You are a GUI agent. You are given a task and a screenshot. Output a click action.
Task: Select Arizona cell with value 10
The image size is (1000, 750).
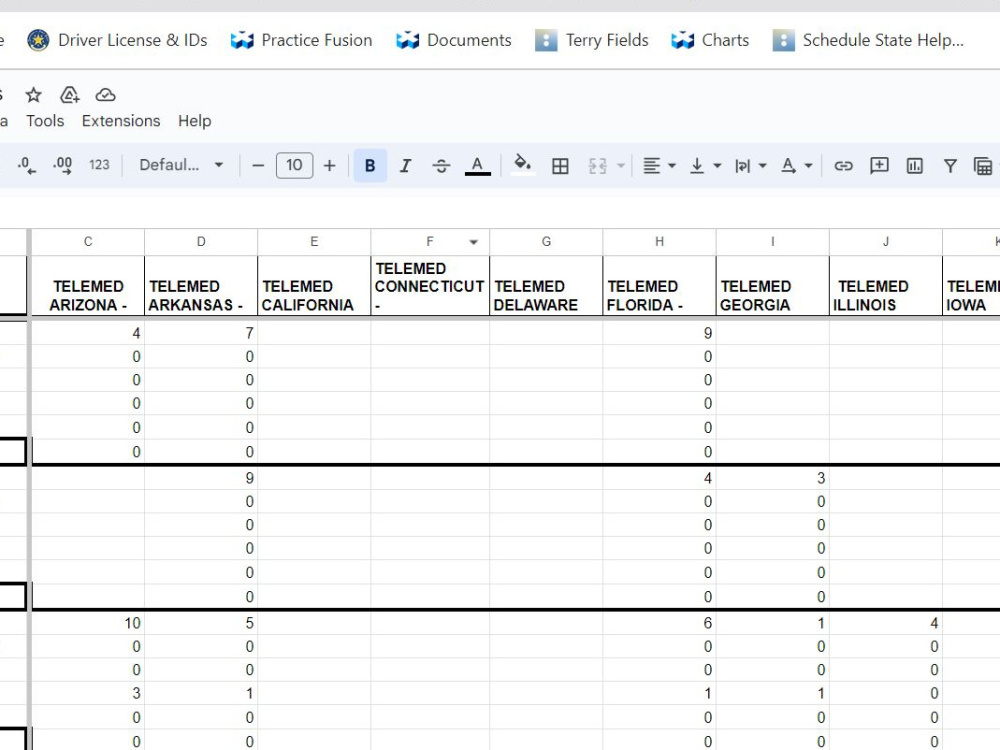point(88,623)
